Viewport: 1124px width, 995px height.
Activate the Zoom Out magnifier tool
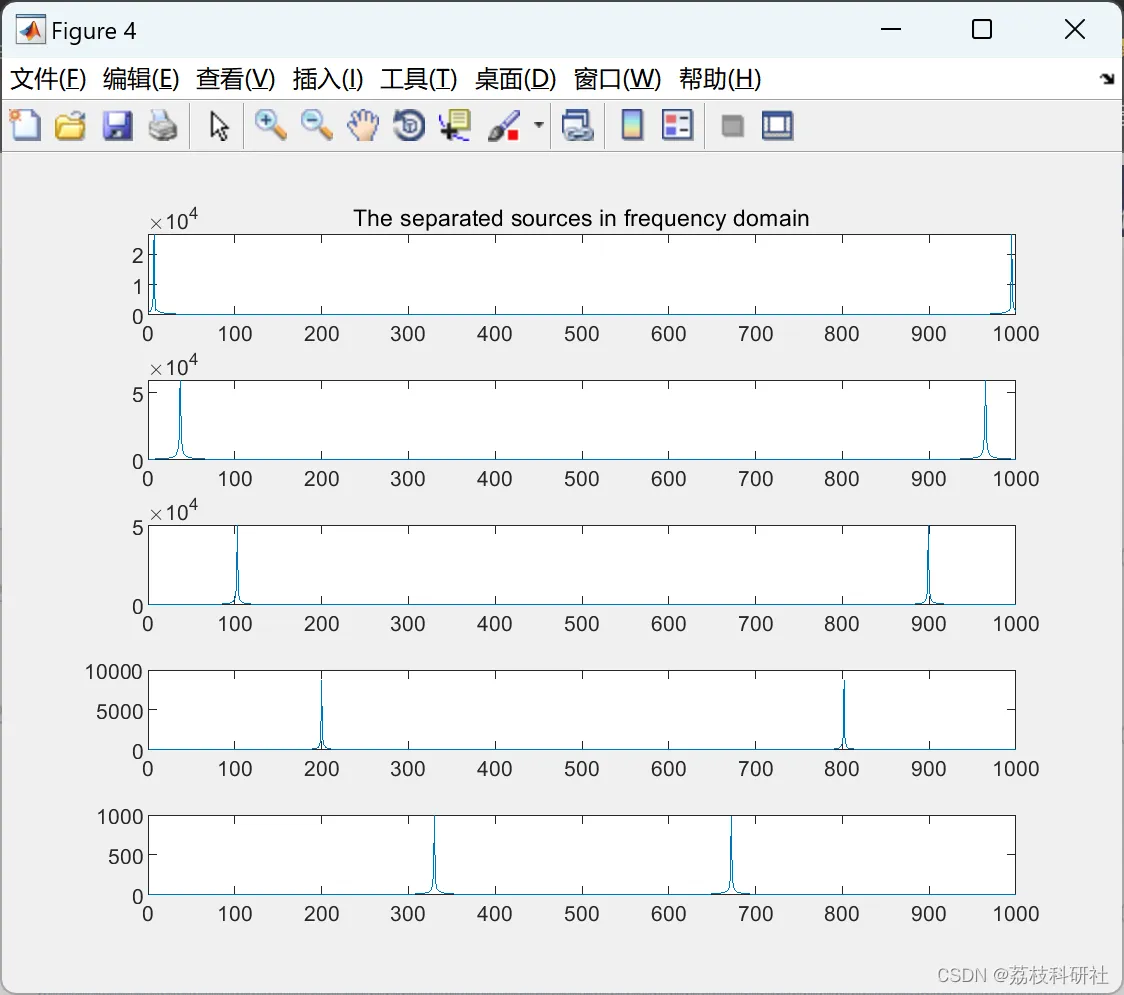[316, 125]
